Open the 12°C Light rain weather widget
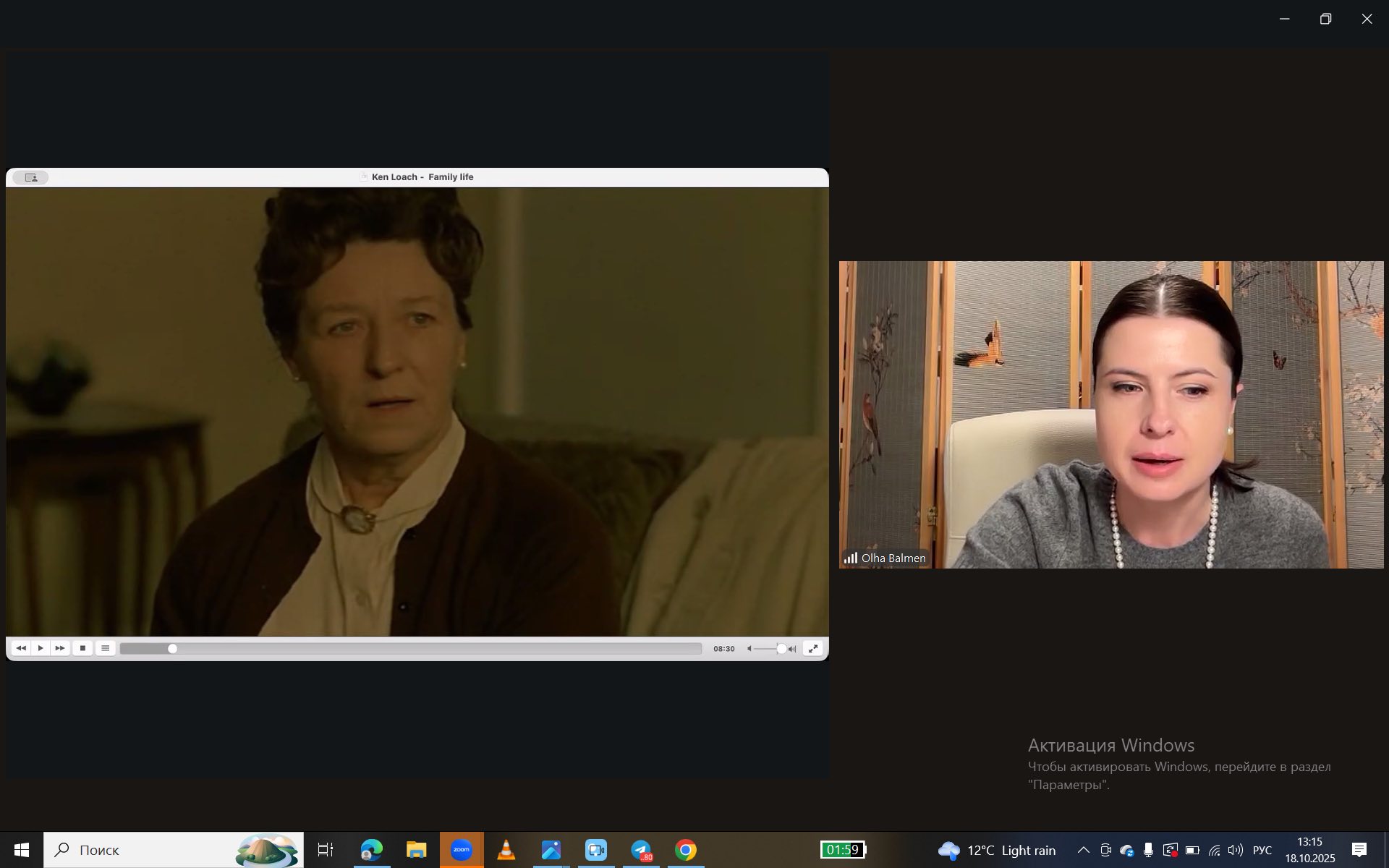 pyautogui.click(x=997, y=850)
